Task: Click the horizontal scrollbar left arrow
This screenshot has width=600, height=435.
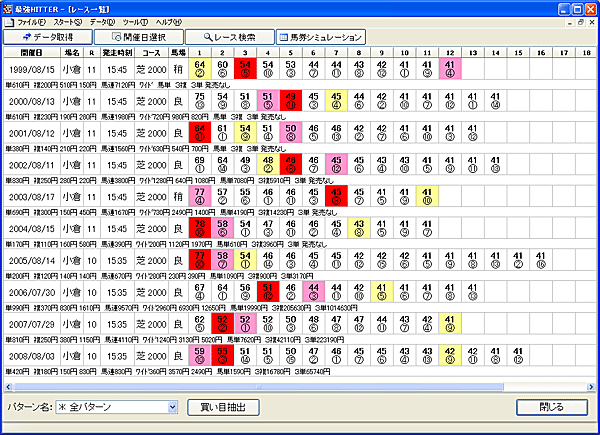Action: (x=8, y=387)
